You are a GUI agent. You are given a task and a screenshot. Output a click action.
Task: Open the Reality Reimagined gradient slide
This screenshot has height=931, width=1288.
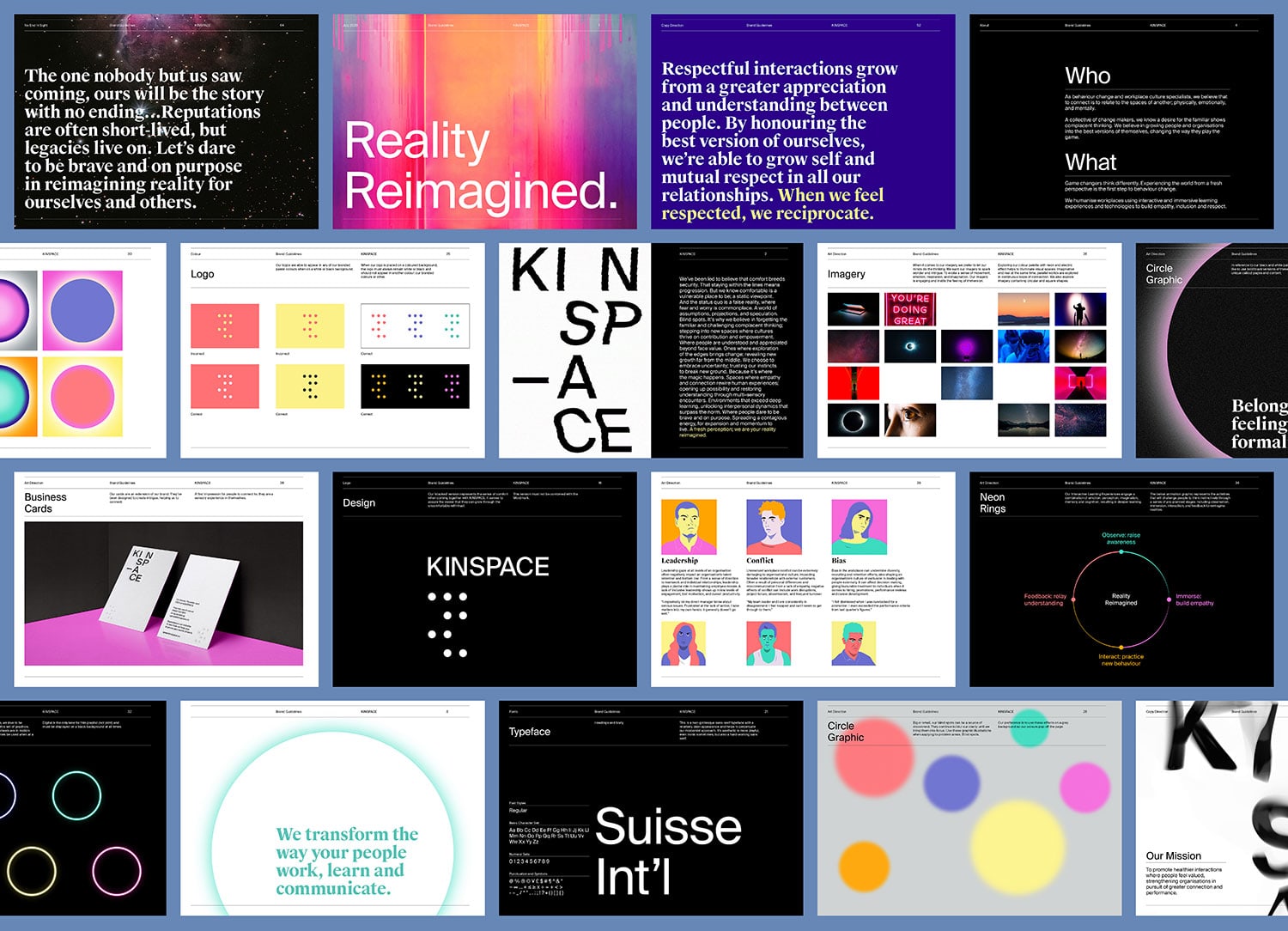(484, 121)
